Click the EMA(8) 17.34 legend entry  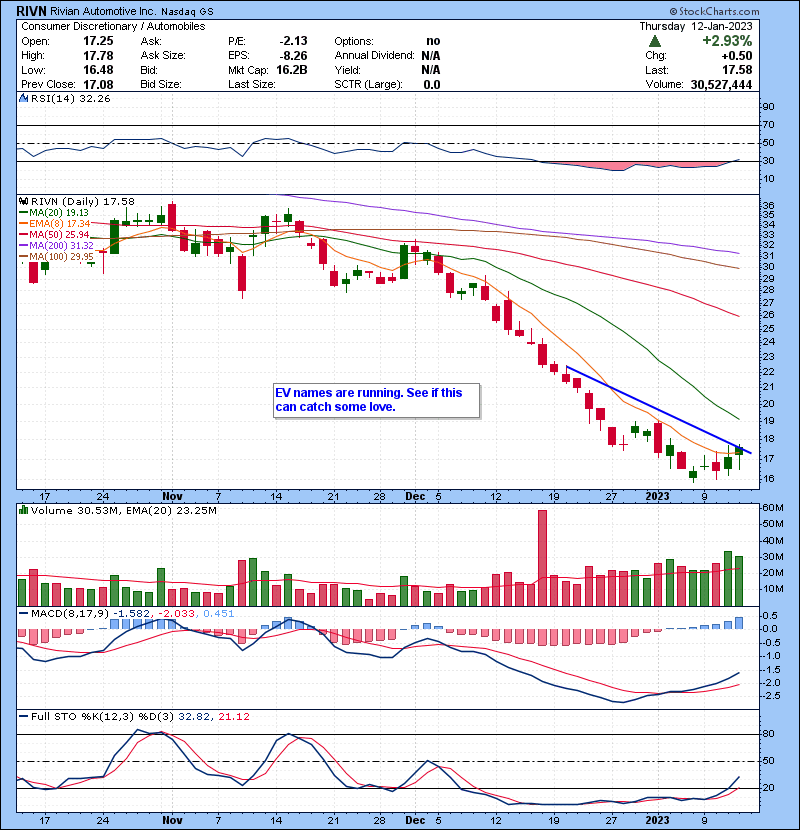coord(55,223)
